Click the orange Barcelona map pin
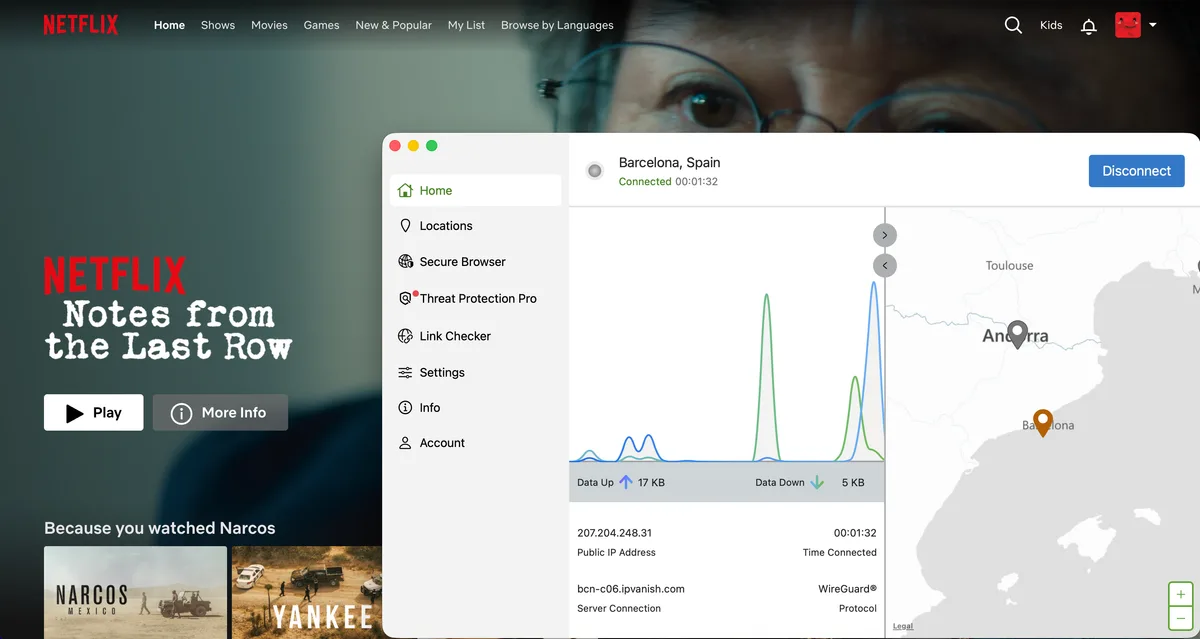 pyautogui.click(x=1043, y=422)
